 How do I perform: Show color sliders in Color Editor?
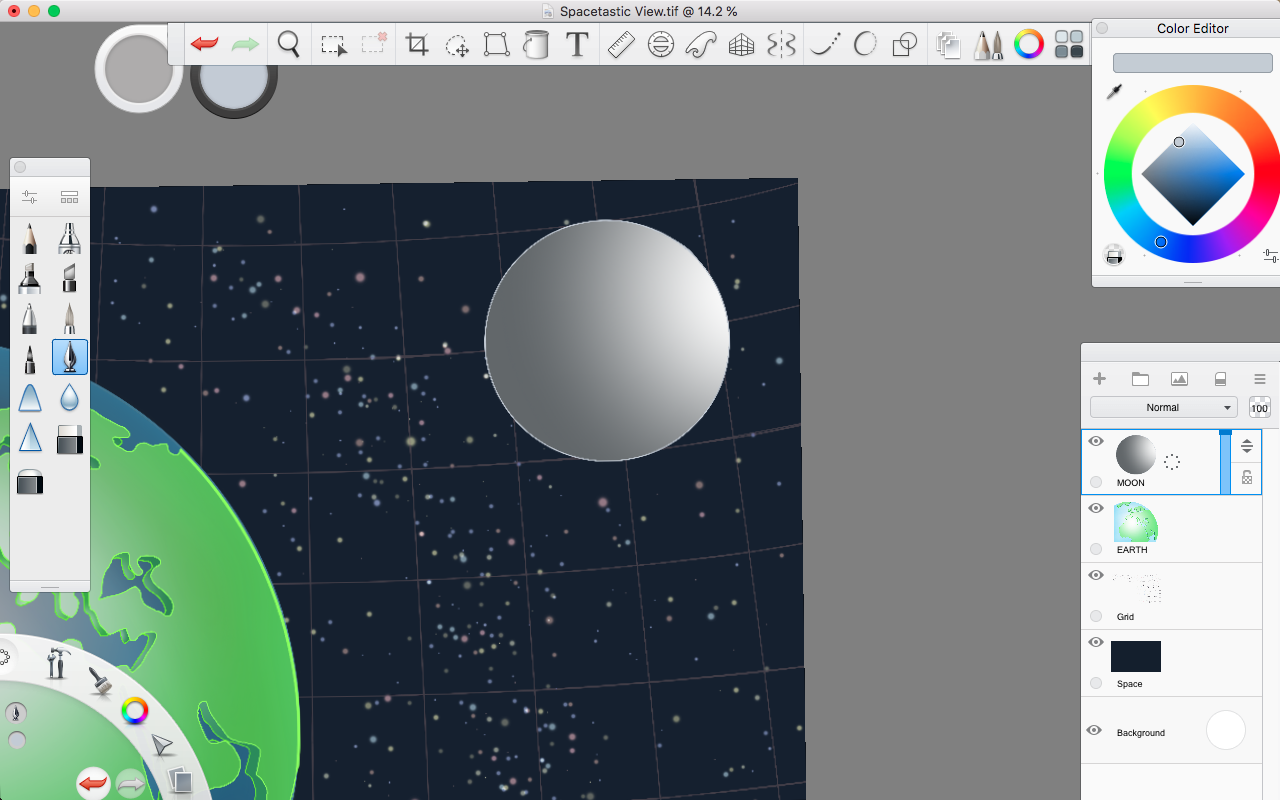[x=1270, y=255]
